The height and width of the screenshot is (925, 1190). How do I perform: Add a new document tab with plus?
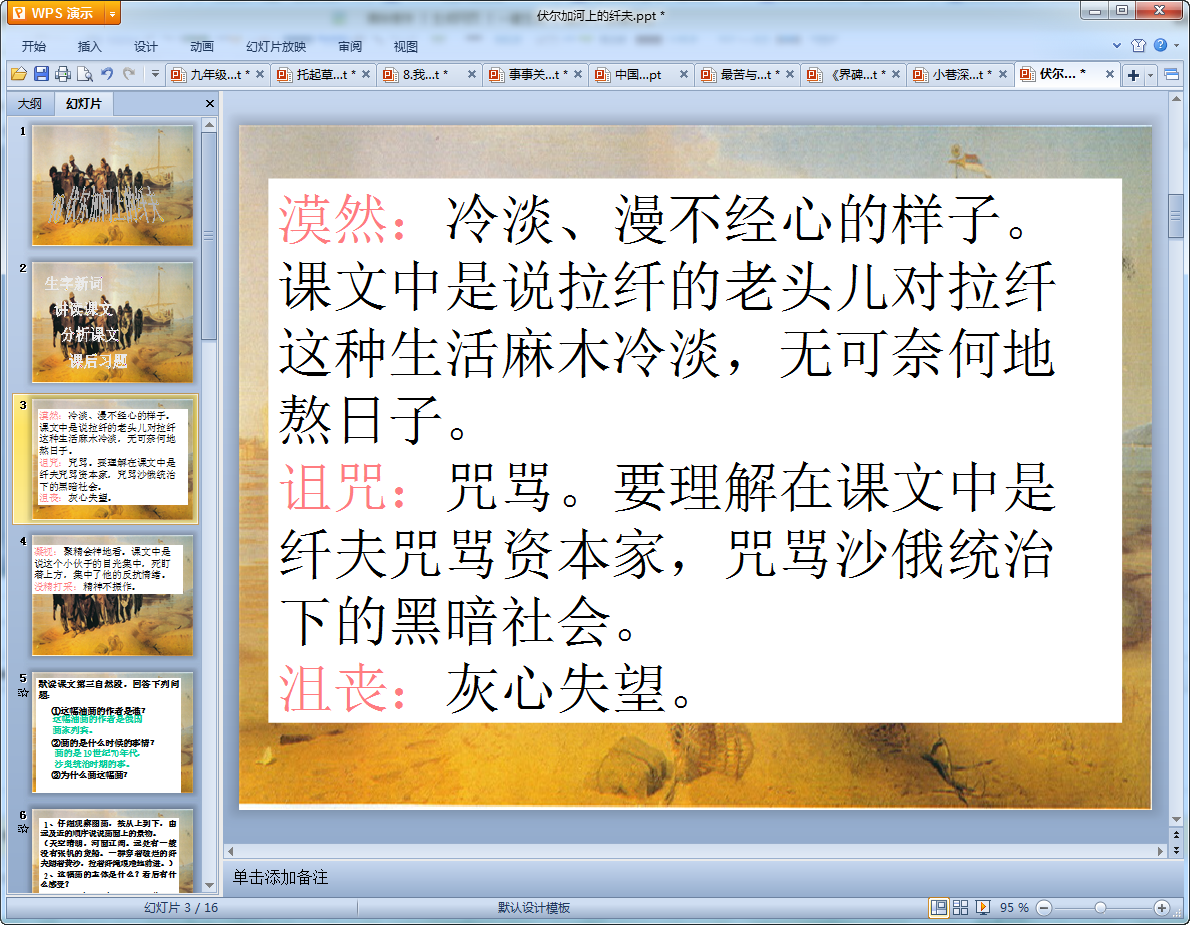(x=1133, y=74)
